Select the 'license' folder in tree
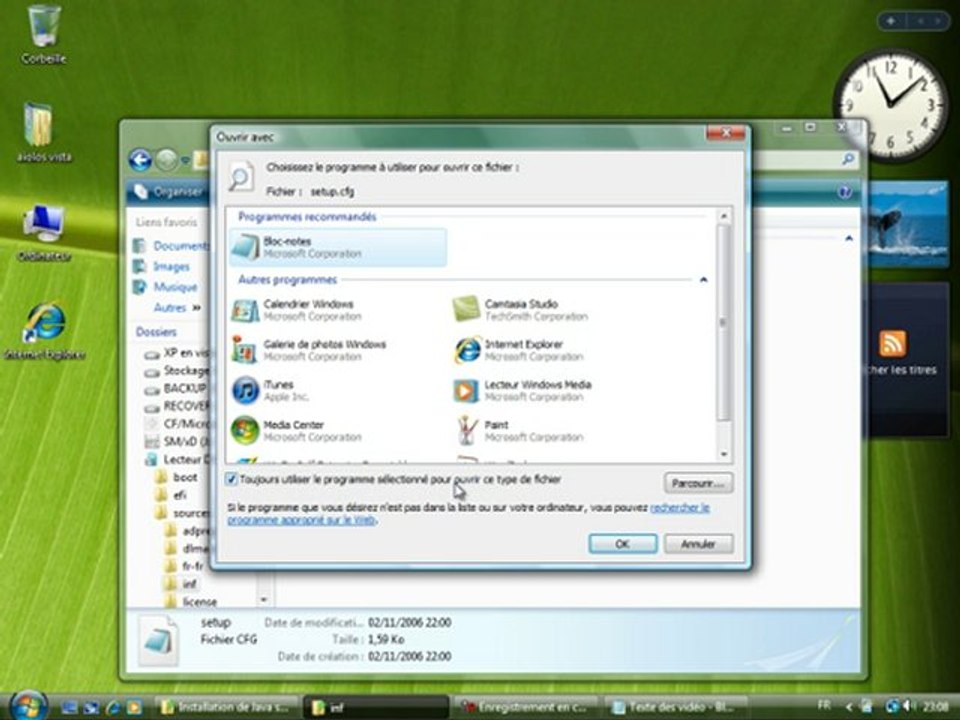Viewport: 960px width, 720px height. pos(191,601)
